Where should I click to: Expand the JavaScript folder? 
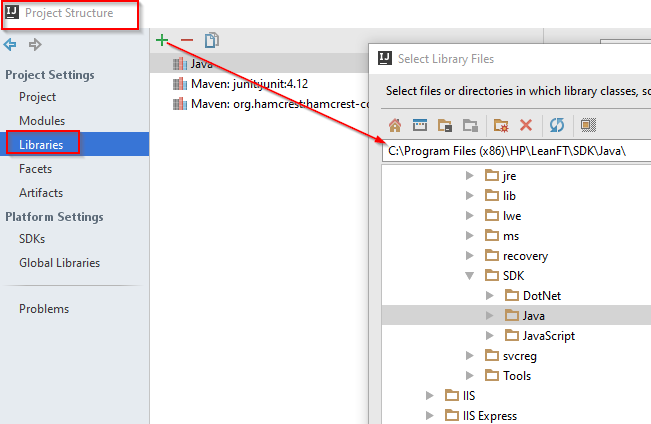tap(490, 336)
